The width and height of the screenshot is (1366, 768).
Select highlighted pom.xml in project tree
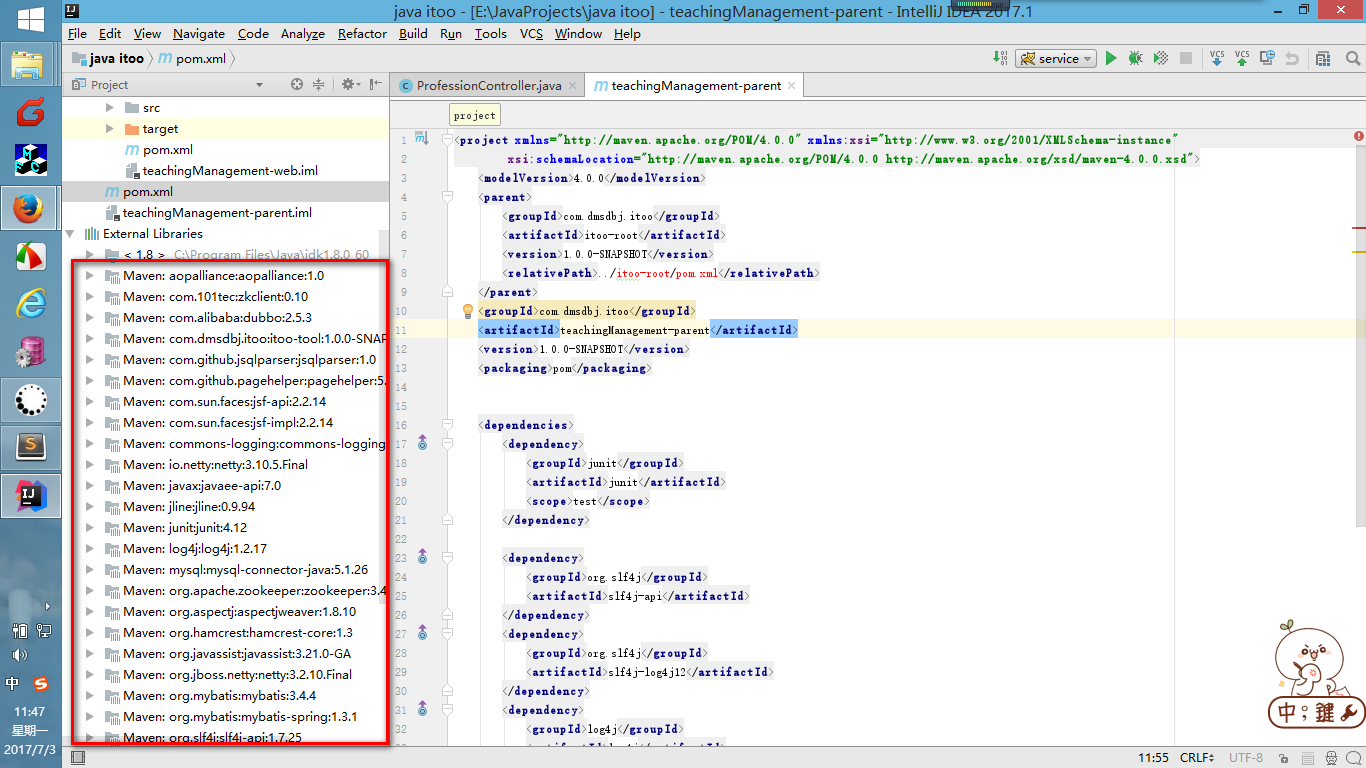(225, 191)
